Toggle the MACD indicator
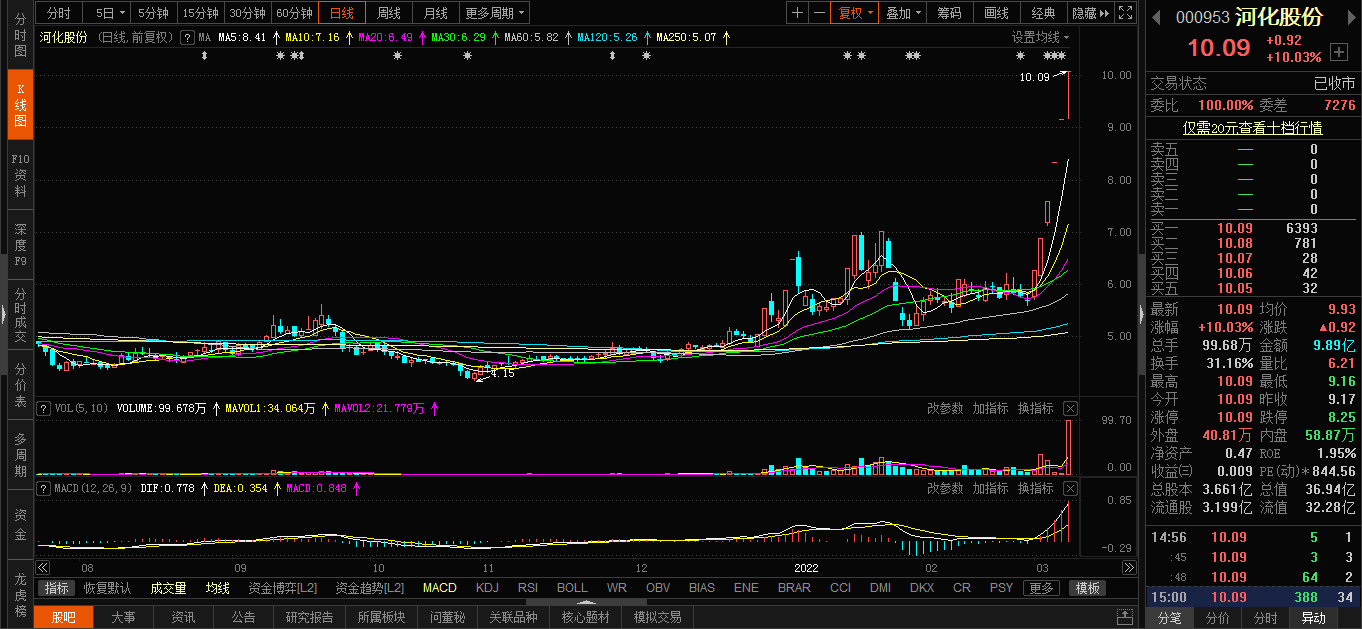 [x=439, y=588]
